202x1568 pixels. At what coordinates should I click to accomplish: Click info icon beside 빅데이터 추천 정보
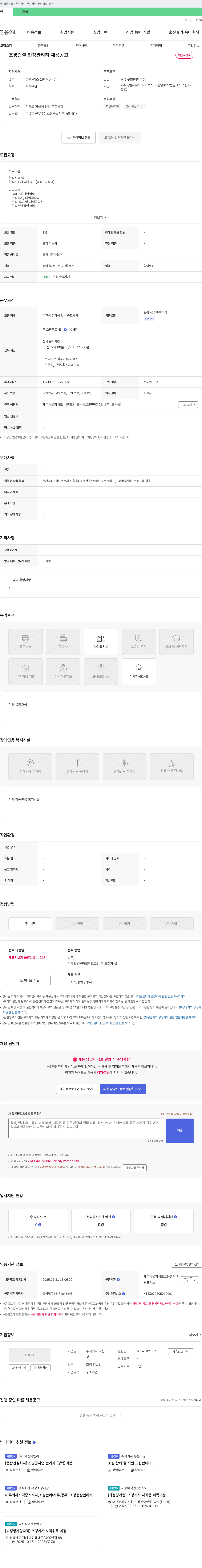(34, 1442)
